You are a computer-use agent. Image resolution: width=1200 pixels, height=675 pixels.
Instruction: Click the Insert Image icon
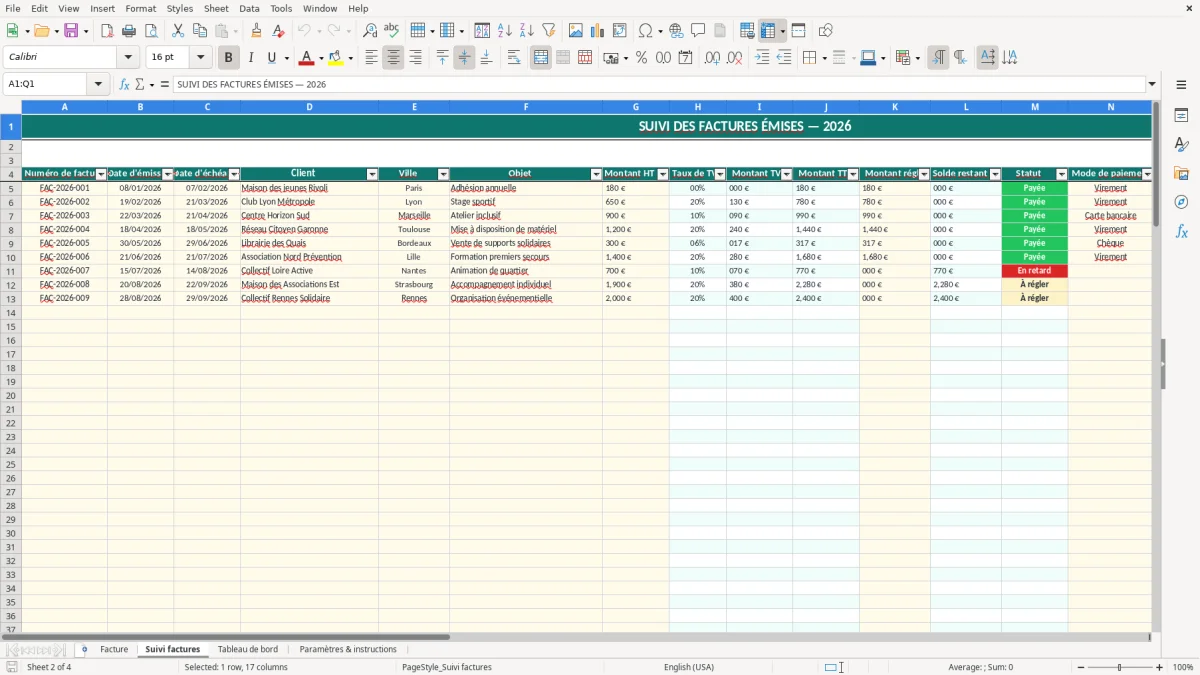[x=576, y=31]
